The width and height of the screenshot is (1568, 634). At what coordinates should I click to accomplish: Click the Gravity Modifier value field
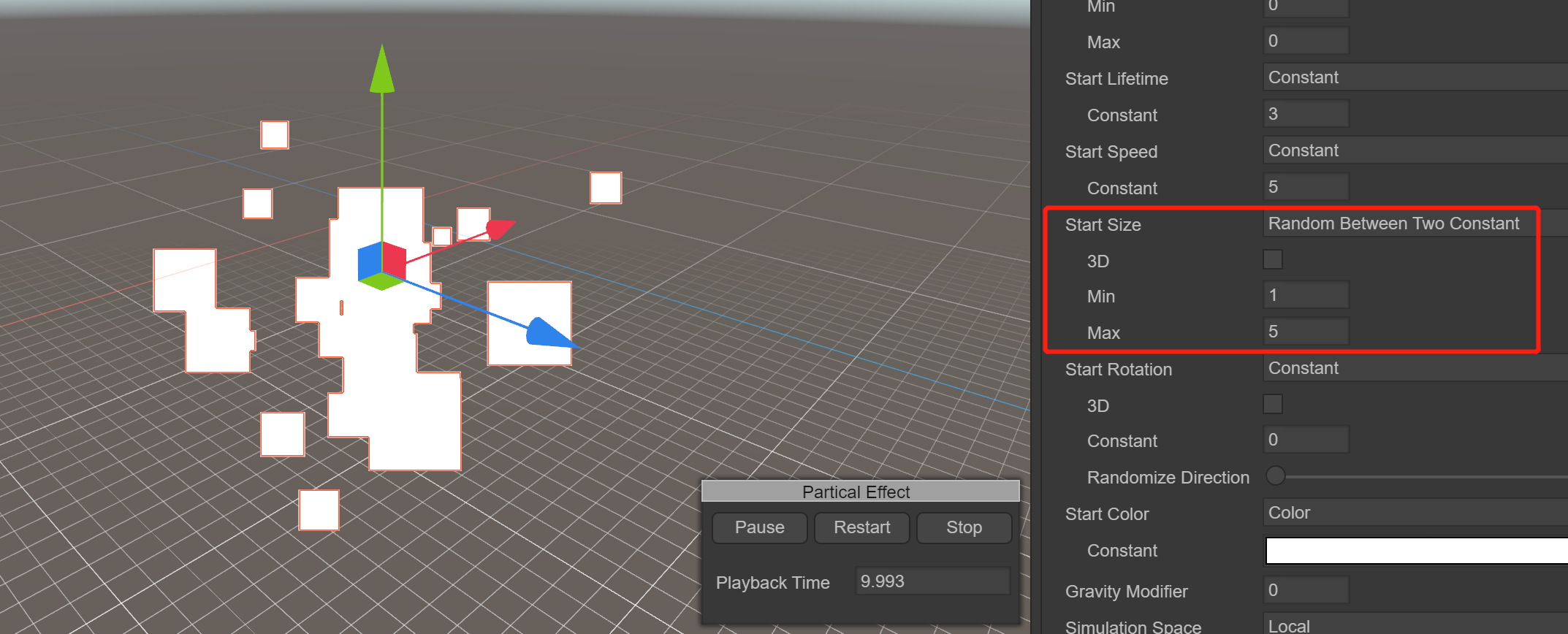pos(1306,590)
